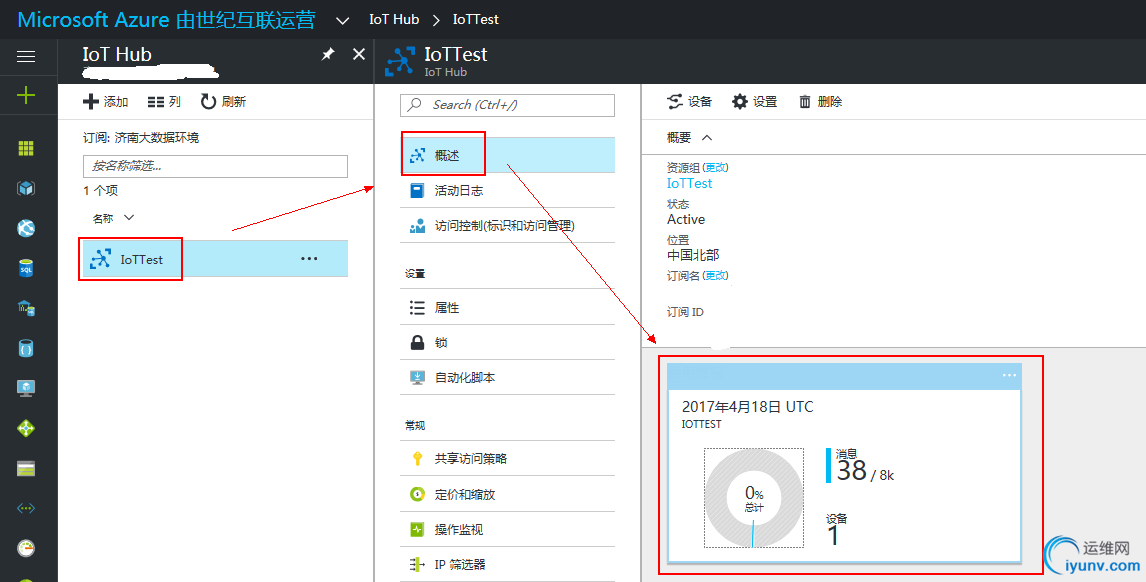The height and width of the screenshot is (582, 1146).
Task: Open 自动化脚本 automation script
Action: point(507,378)
